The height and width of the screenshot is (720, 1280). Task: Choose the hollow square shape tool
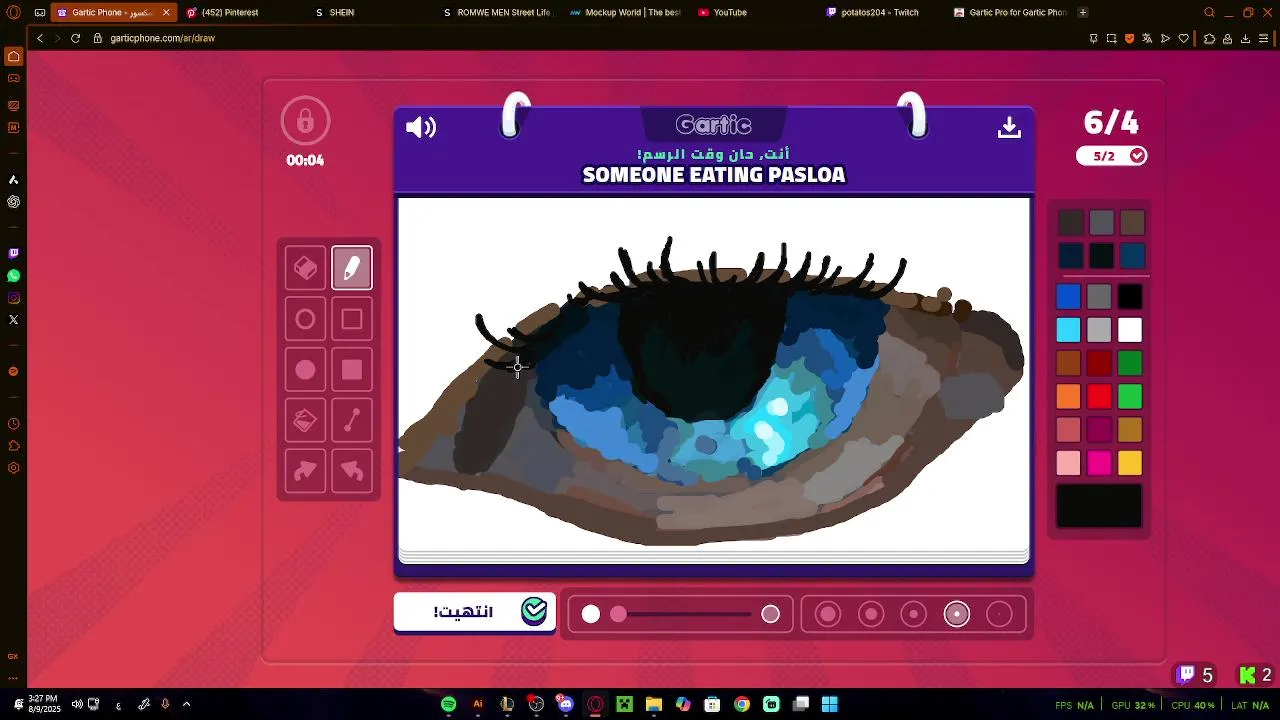tap(352, 319)
